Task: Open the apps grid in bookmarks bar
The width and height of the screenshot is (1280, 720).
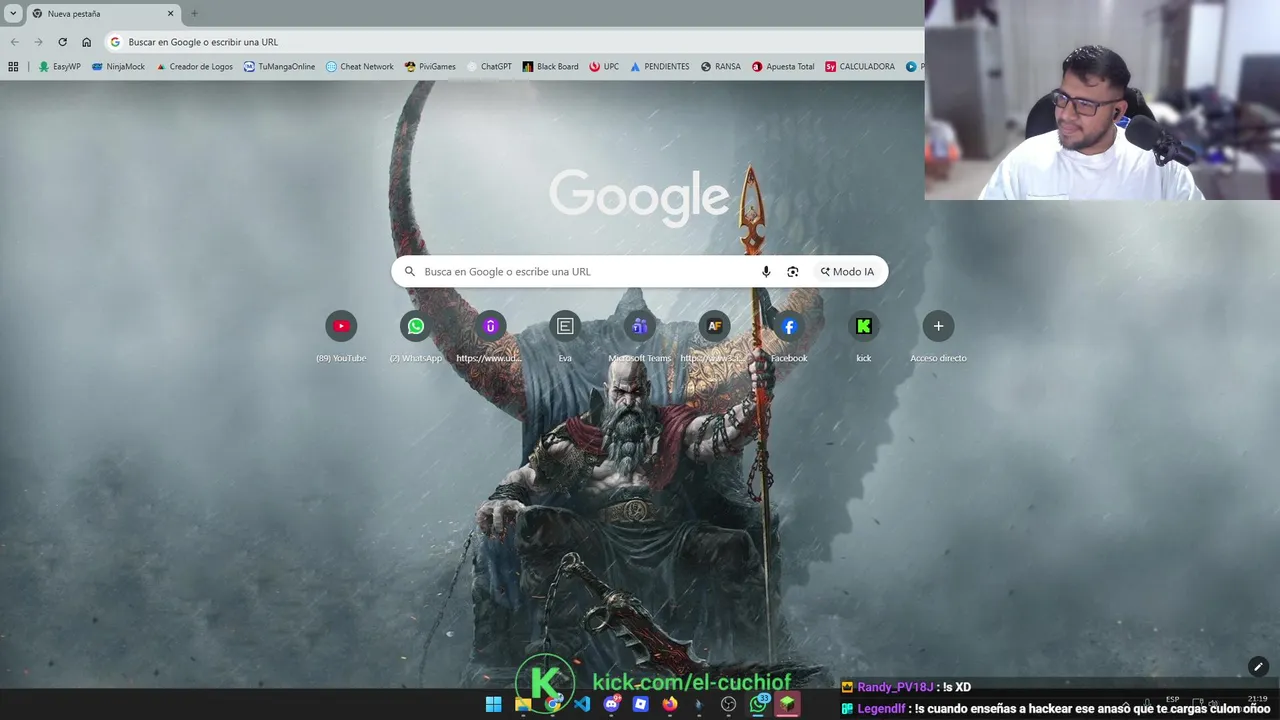Action: [x=13, y=66]
